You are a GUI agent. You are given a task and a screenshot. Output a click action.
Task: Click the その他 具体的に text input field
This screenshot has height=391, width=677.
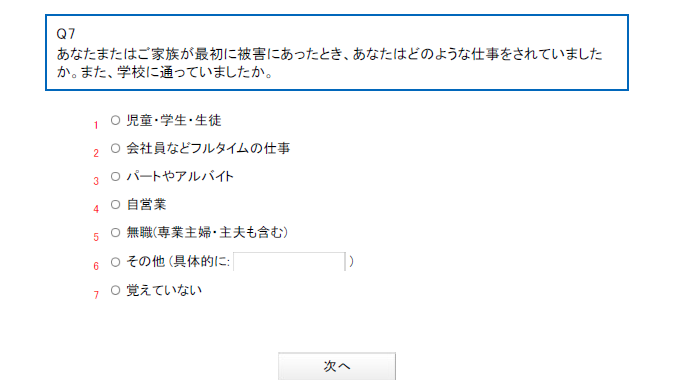(289, 262)
